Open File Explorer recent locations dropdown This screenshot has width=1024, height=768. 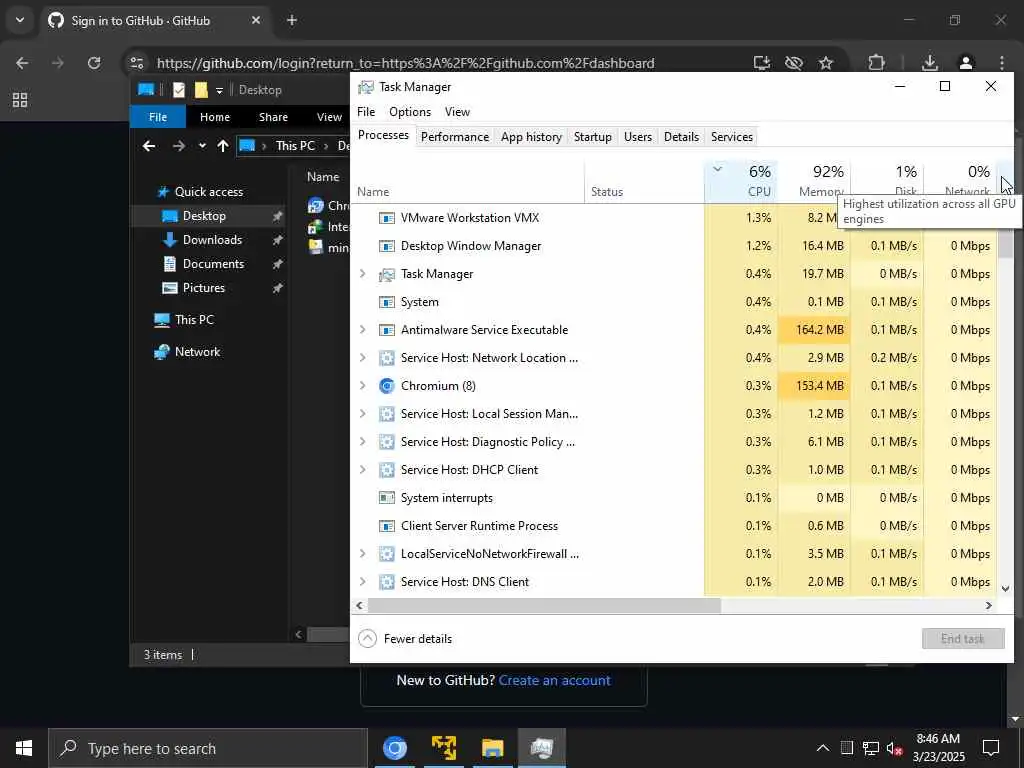click(202, 146)
